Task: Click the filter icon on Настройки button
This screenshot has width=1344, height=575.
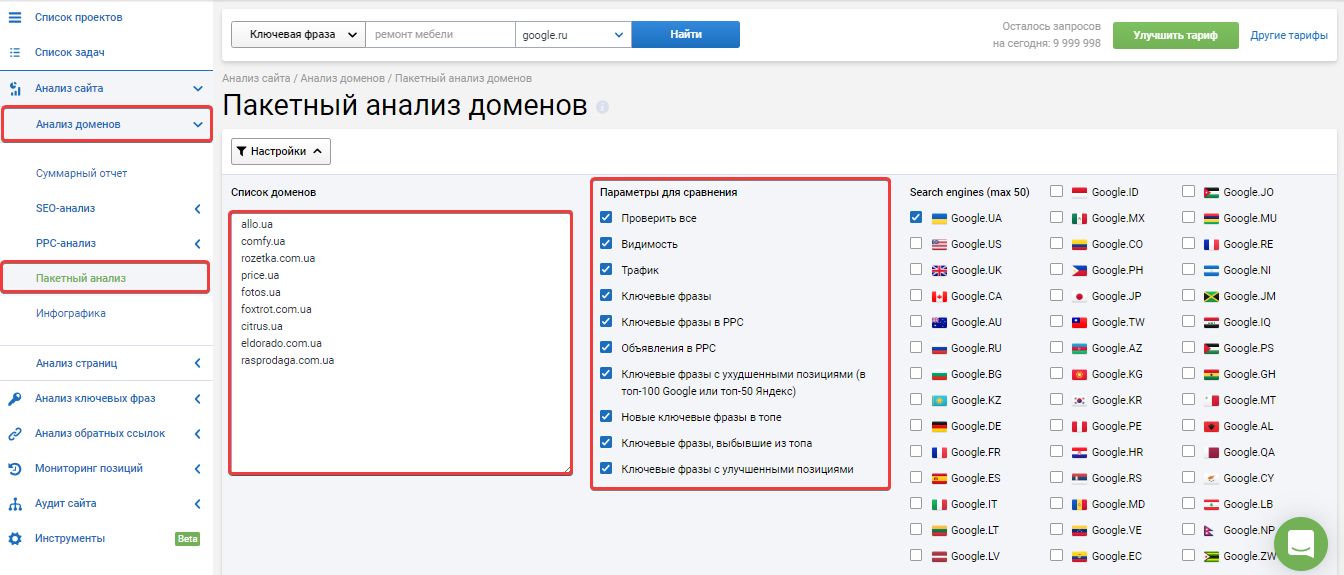Action: pos(242,152)
